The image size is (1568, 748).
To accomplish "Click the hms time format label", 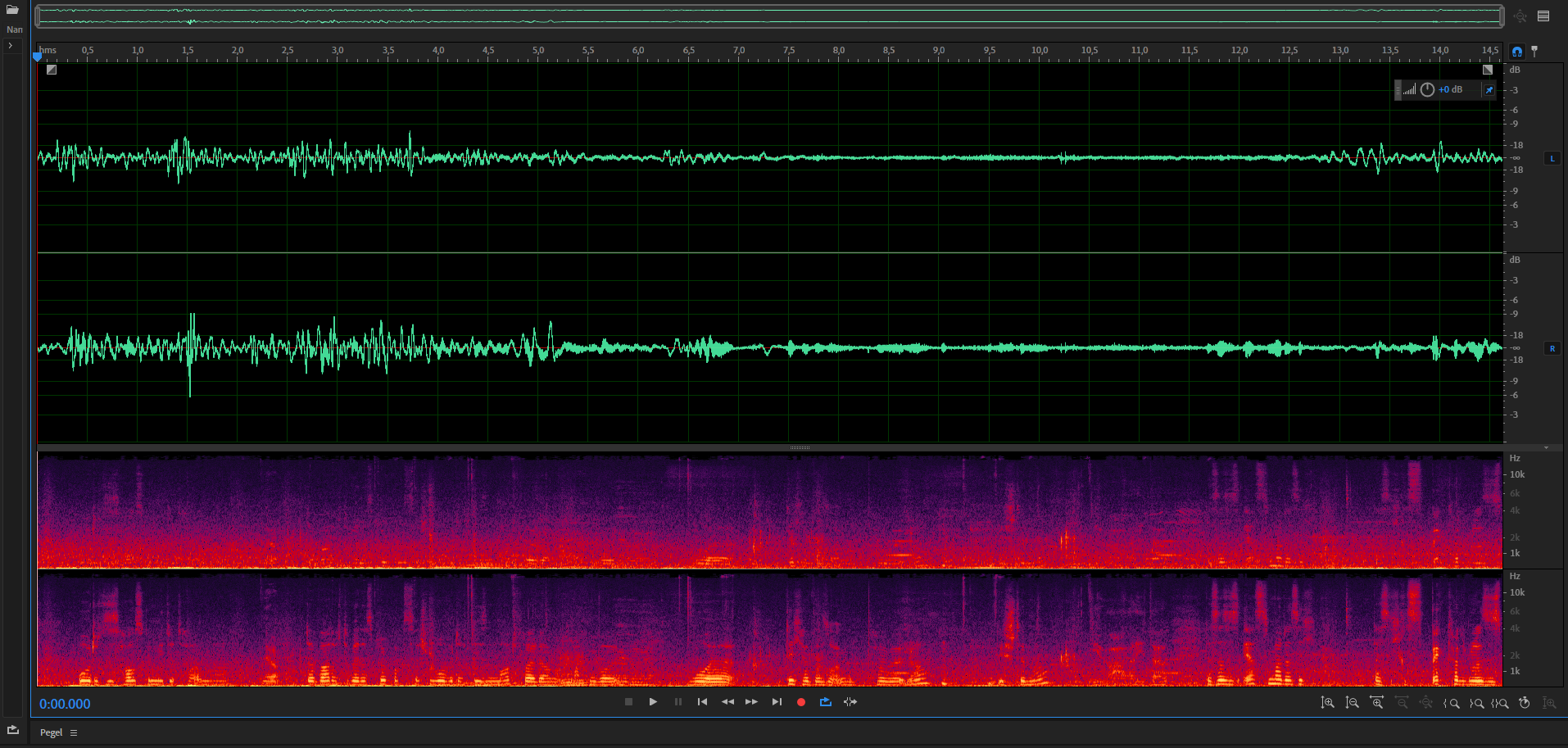I will (48, 50).
